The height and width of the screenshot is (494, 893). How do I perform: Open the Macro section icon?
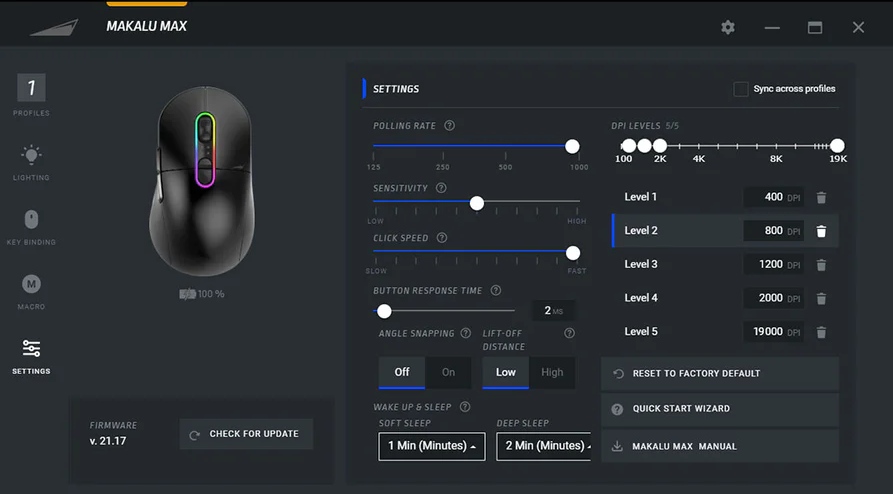(31, 285)
